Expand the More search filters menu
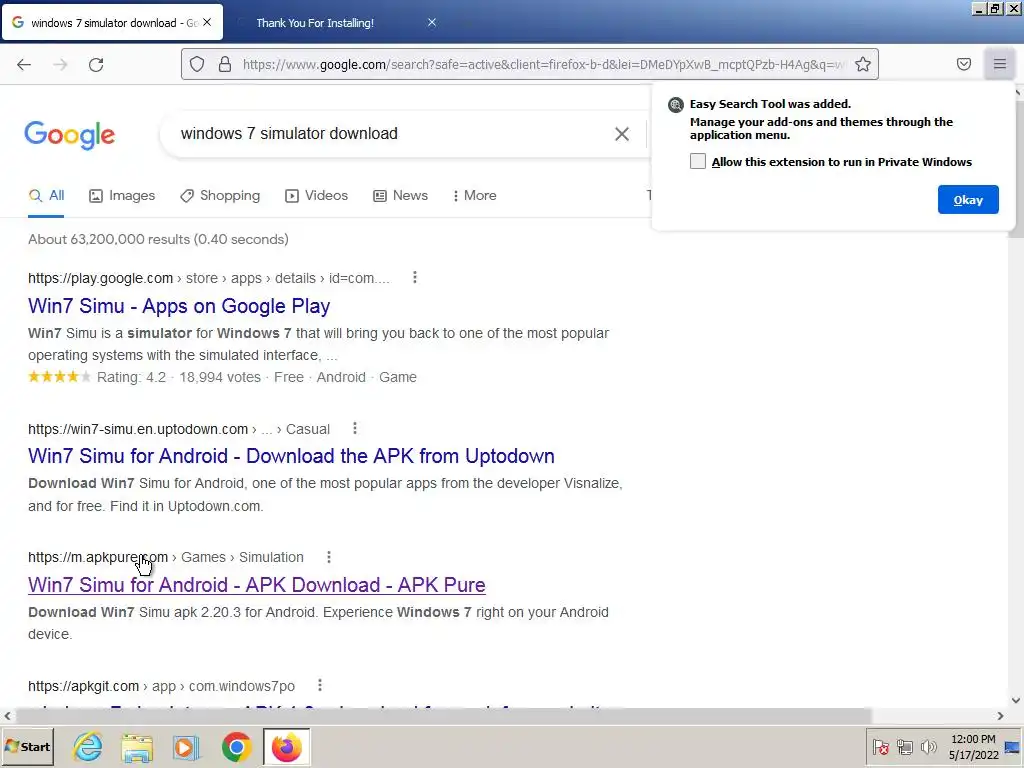1024x768 pixels. [x=475, y=195]
